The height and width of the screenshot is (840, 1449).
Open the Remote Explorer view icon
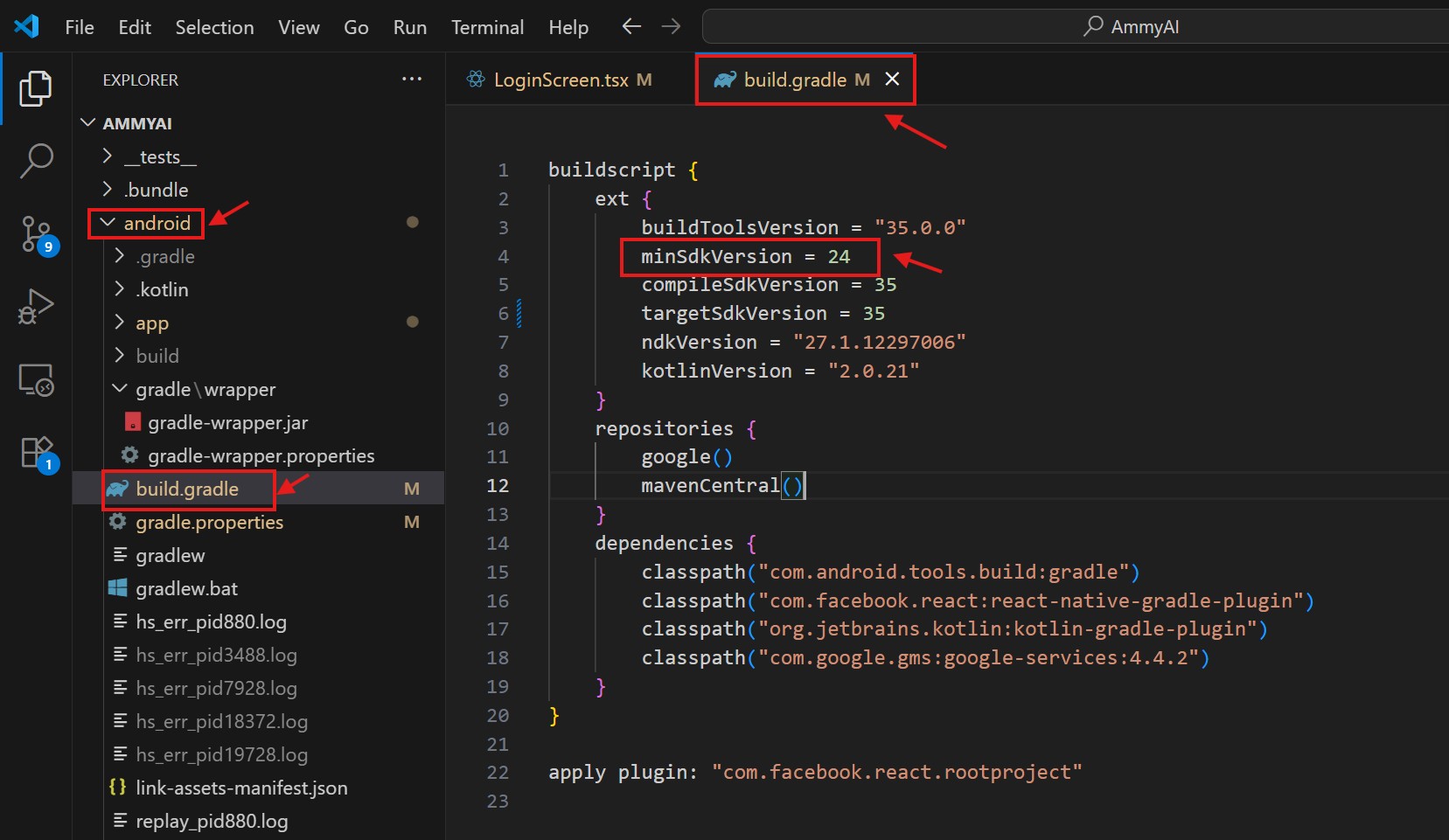36,380
